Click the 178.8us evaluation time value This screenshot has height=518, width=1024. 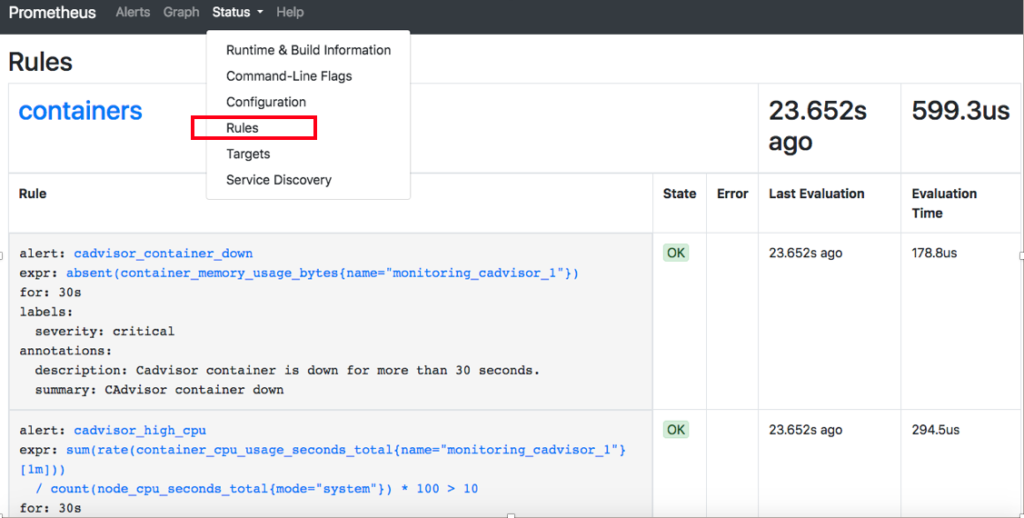coord(934,253)
